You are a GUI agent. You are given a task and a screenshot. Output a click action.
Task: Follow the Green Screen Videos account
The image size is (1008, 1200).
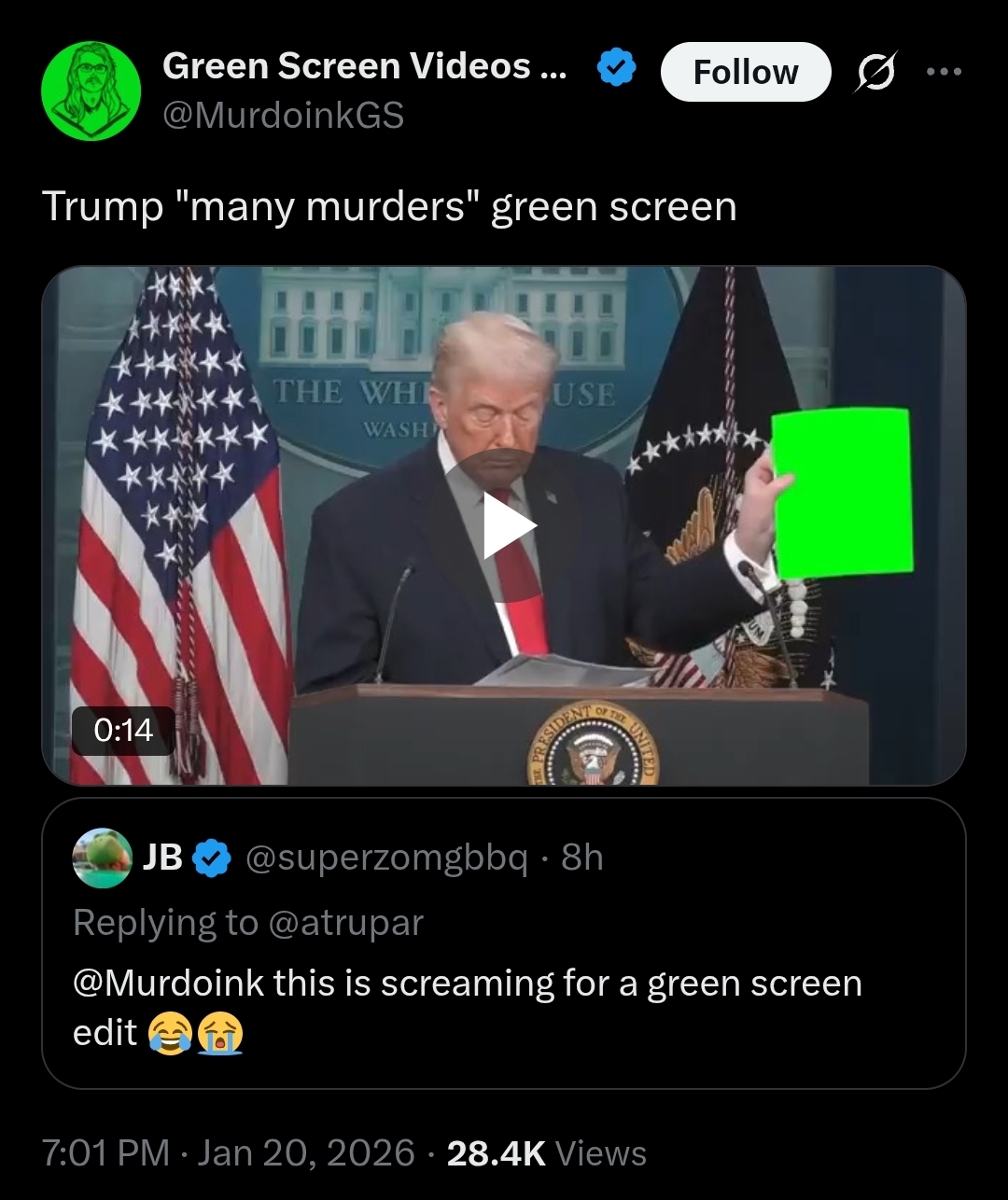746,72
